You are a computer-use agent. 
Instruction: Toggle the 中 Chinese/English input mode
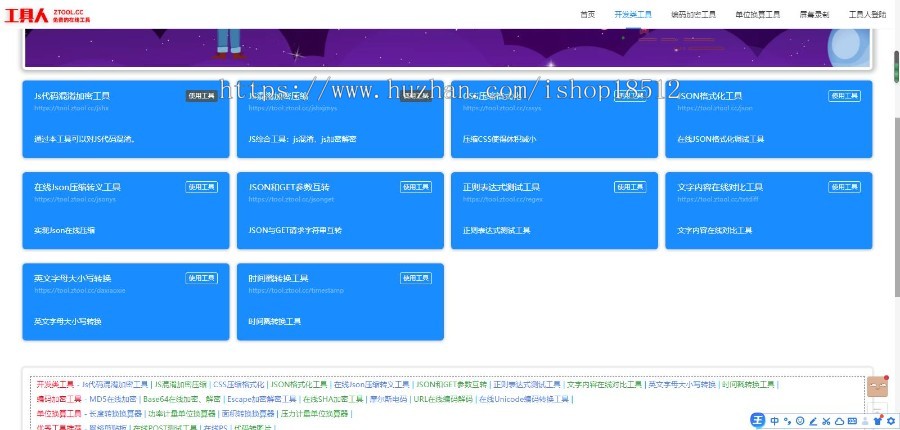pyautogui.click(x=775, y=421)
